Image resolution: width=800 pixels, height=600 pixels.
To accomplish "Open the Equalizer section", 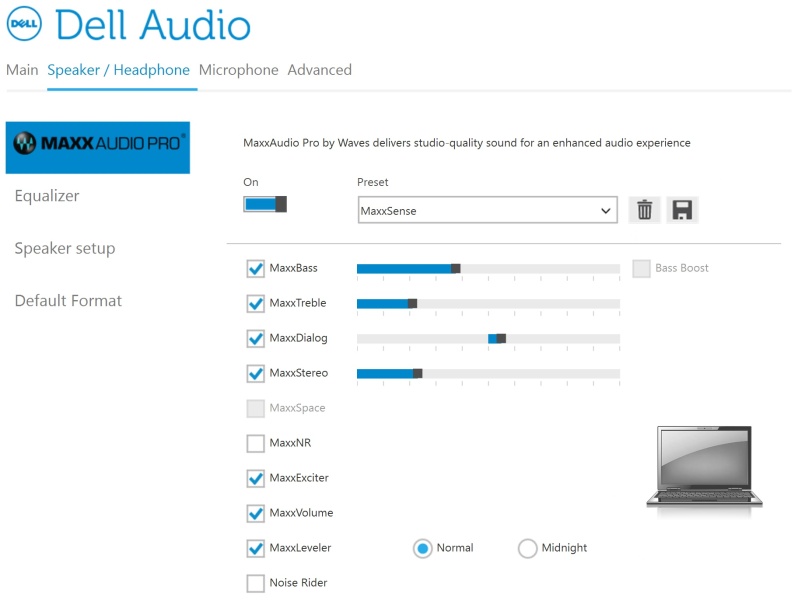I will pyautogui.click(x=47, y=196).
